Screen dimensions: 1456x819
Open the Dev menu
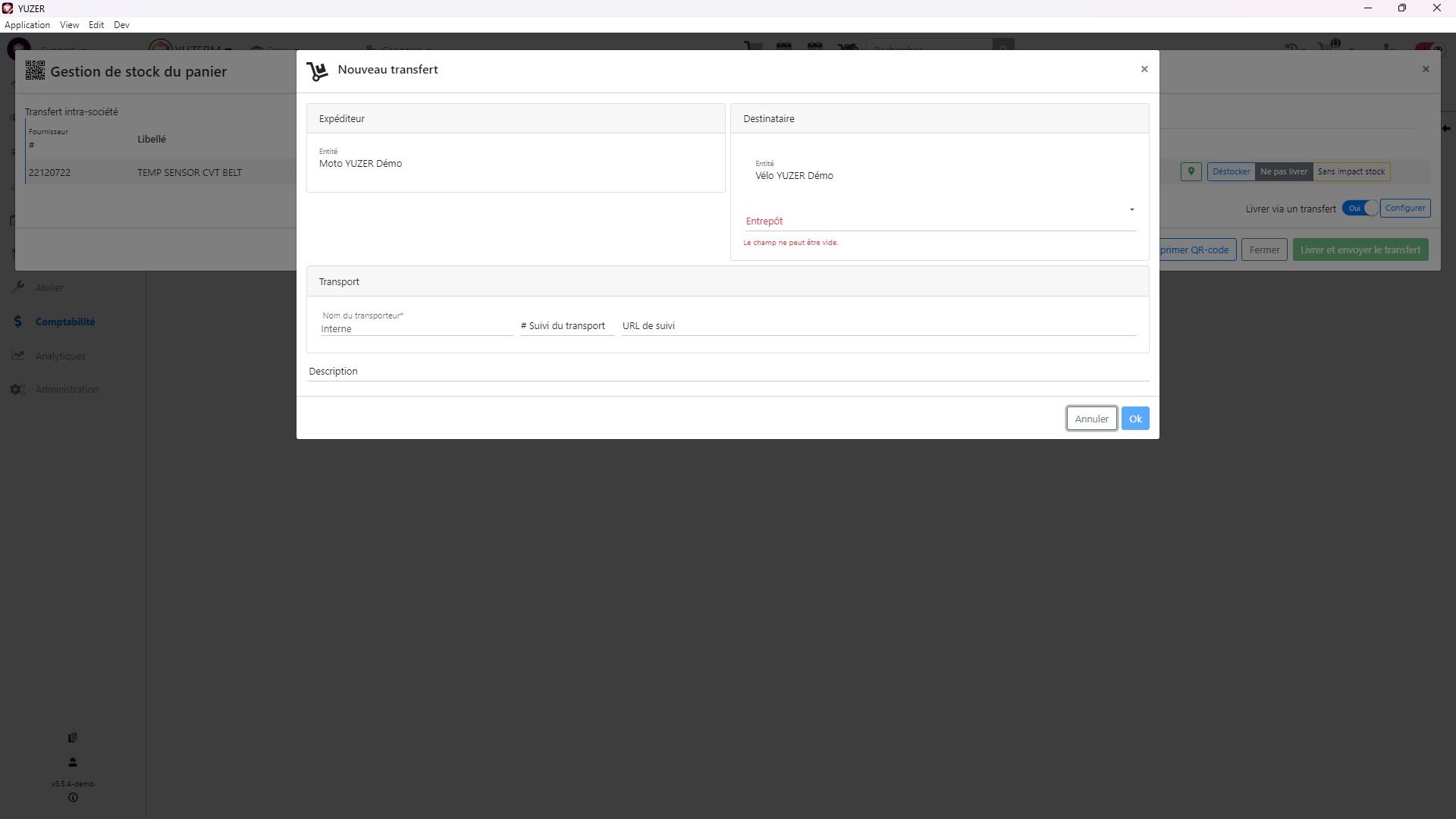(x=121, y=25)
